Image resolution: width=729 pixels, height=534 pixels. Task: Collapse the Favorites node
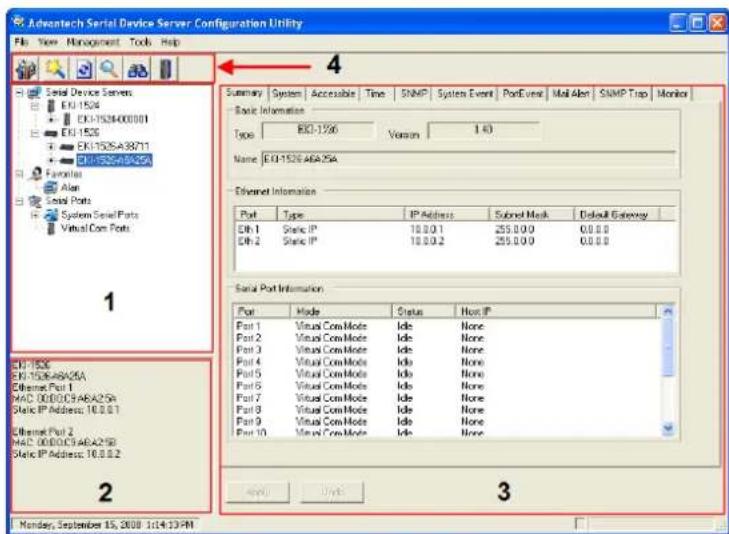(20, 174)
